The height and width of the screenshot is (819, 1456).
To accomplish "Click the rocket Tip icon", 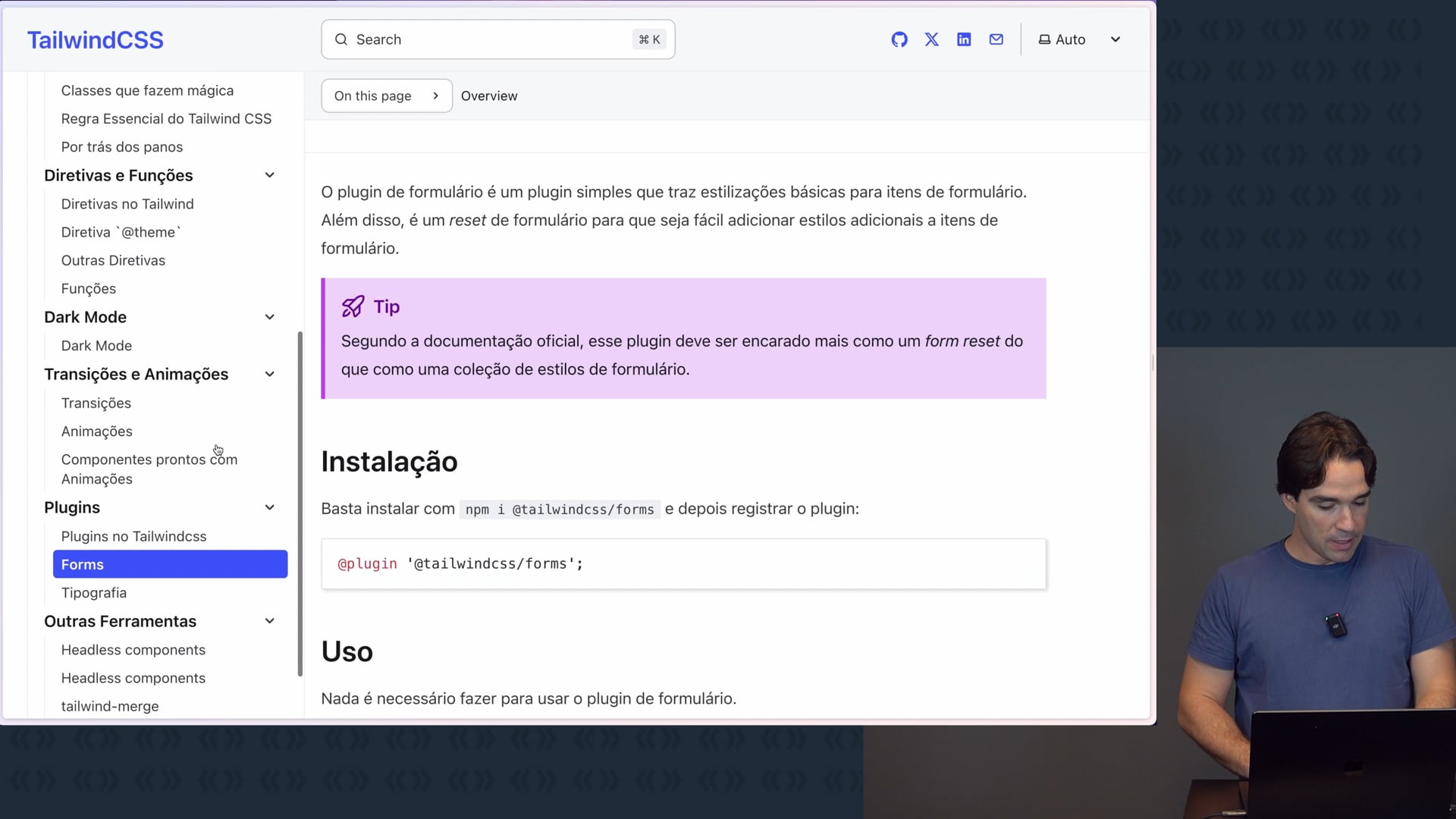I will [353, 306].
